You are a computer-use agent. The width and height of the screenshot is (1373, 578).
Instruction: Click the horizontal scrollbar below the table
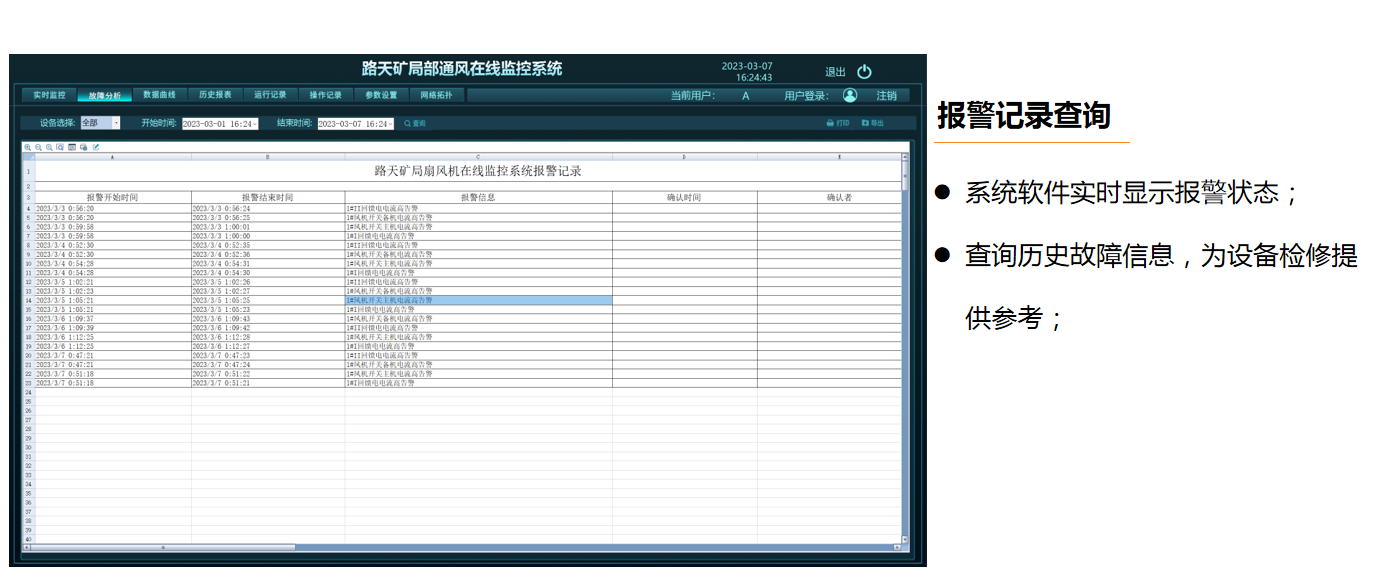(x=163, y=547)
